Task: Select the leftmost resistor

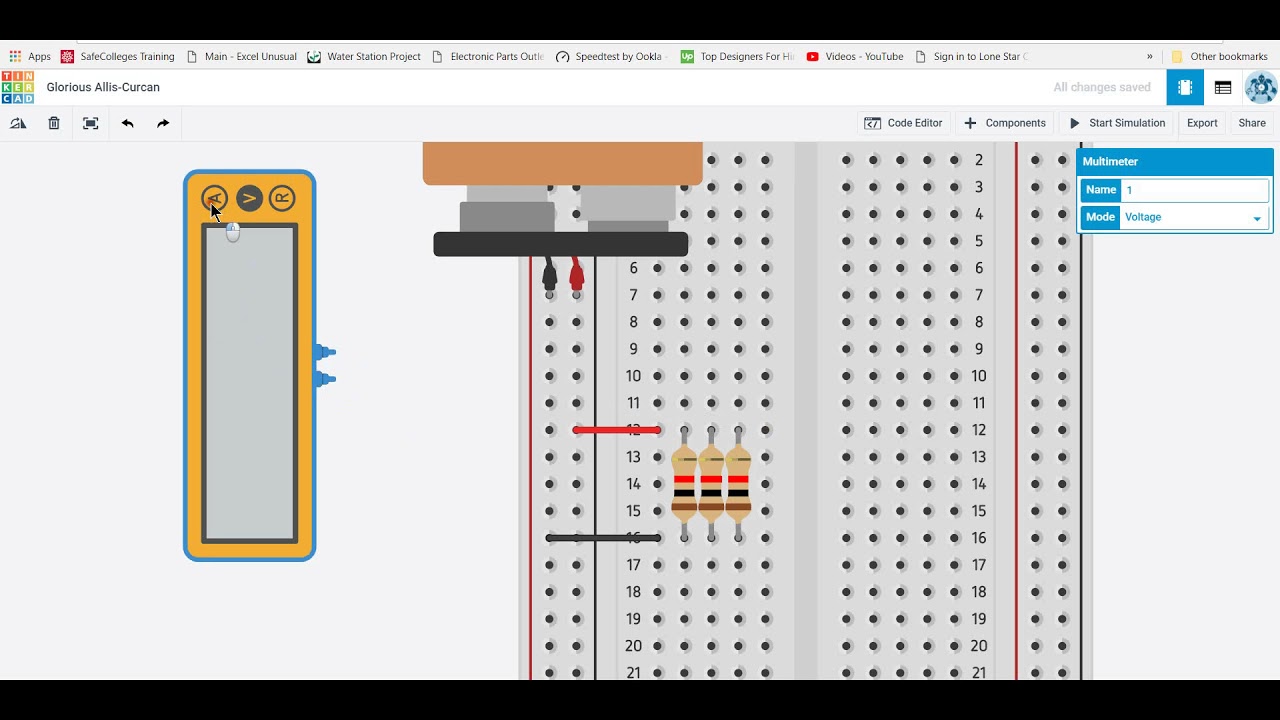Action: pos(684,484)
